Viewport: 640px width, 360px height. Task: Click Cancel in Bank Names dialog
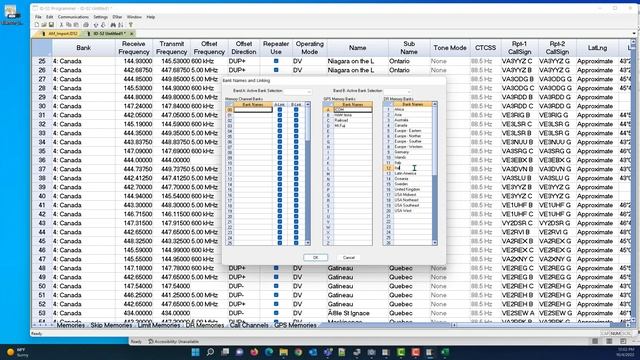(349, 258)
